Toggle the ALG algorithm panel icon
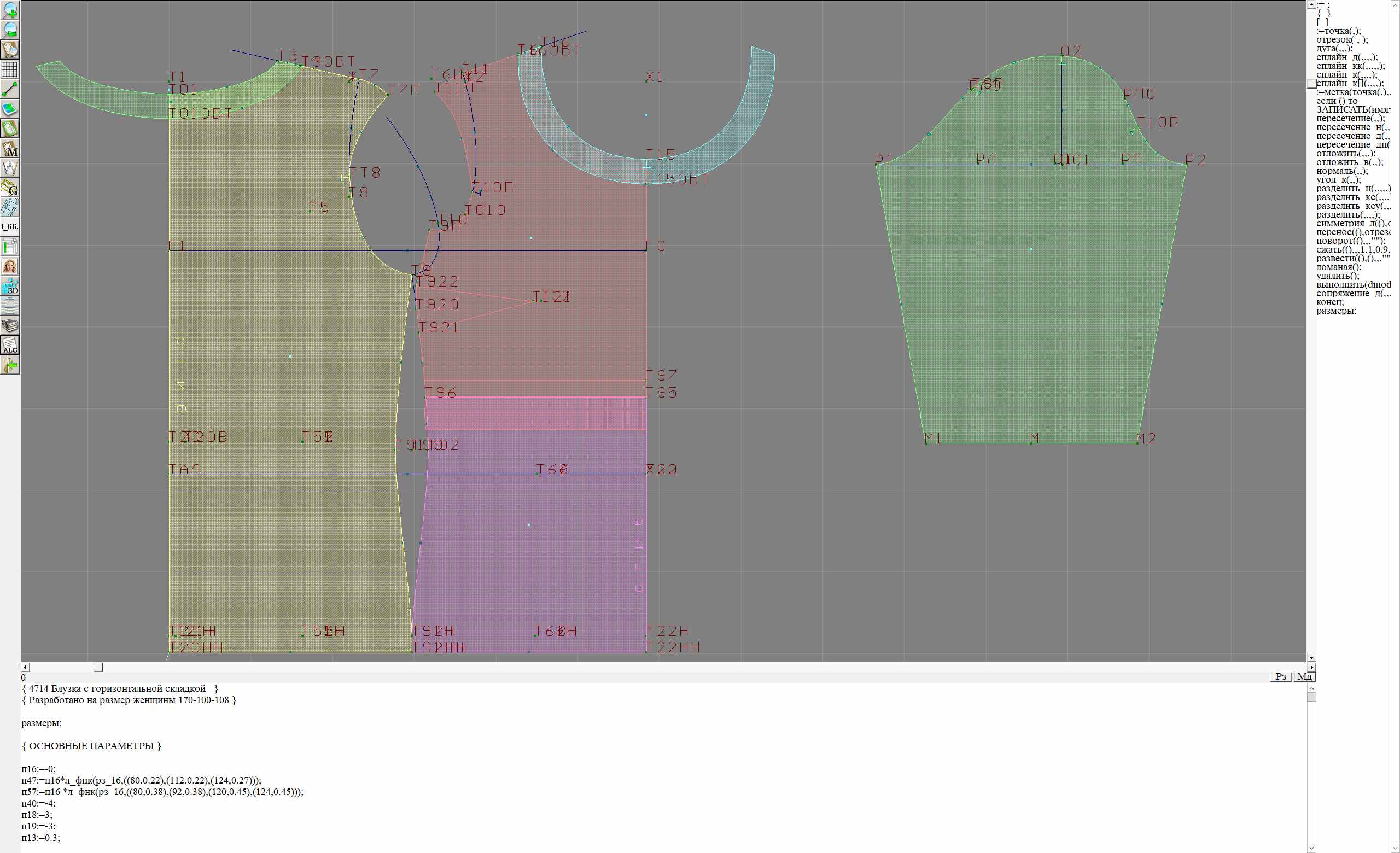Image resolution: width=1400 pixels, height=853 pixels. (10, 345)
